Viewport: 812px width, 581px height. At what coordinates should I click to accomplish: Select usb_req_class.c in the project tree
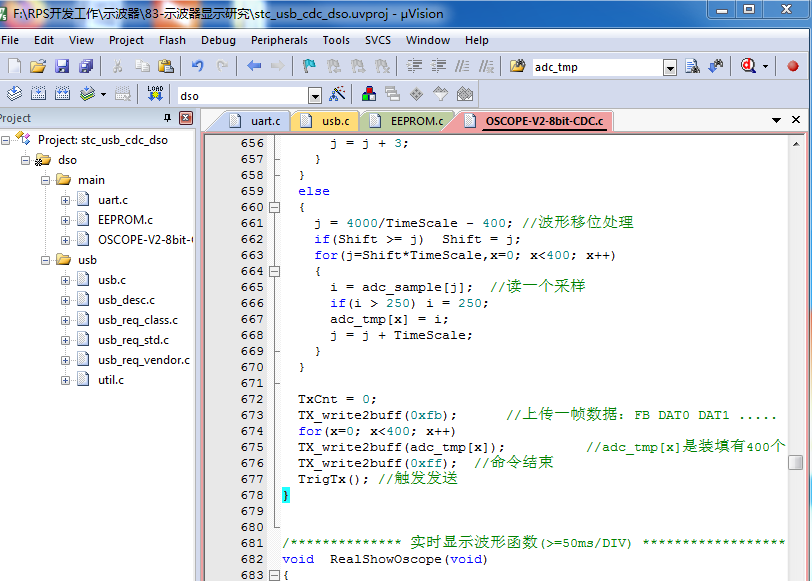[138, 320]
